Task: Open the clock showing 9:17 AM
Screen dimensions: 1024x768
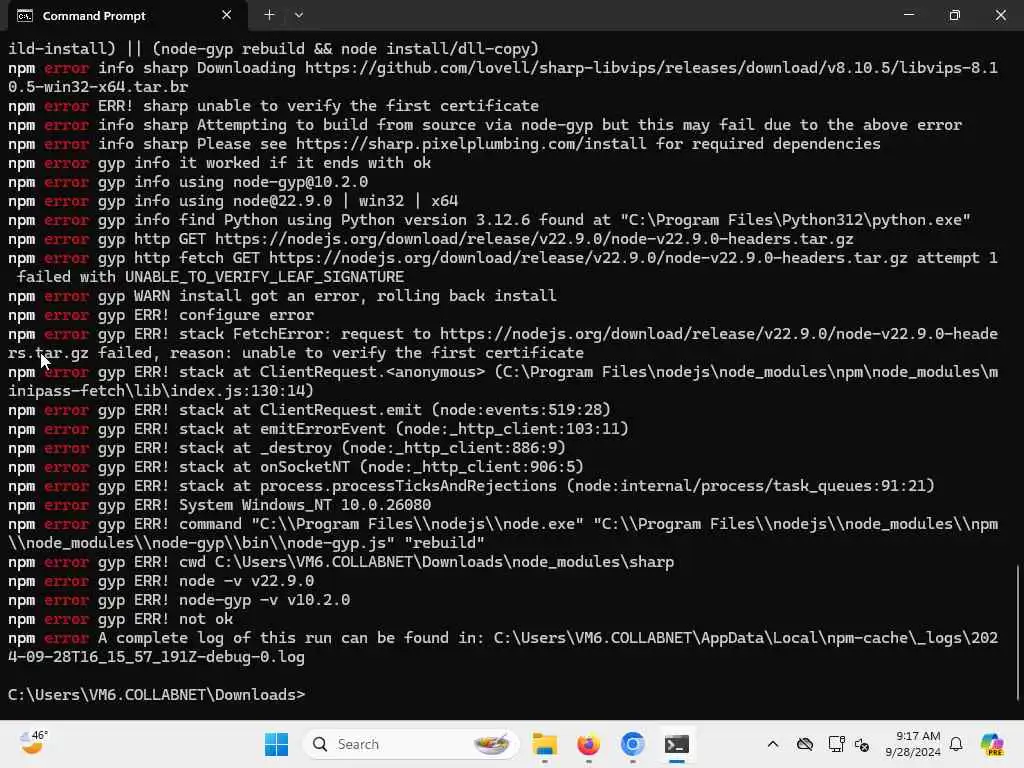Action: pos(913,744)
